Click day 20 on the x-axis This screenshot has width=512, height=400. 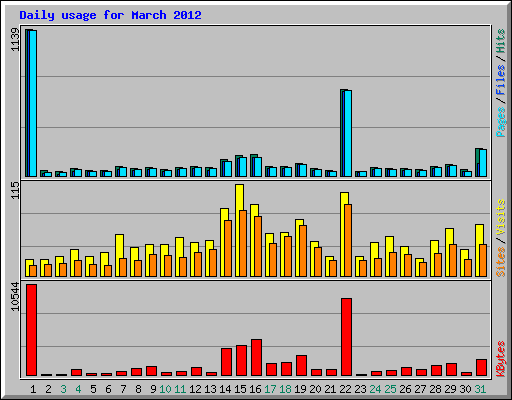(315, 389)
